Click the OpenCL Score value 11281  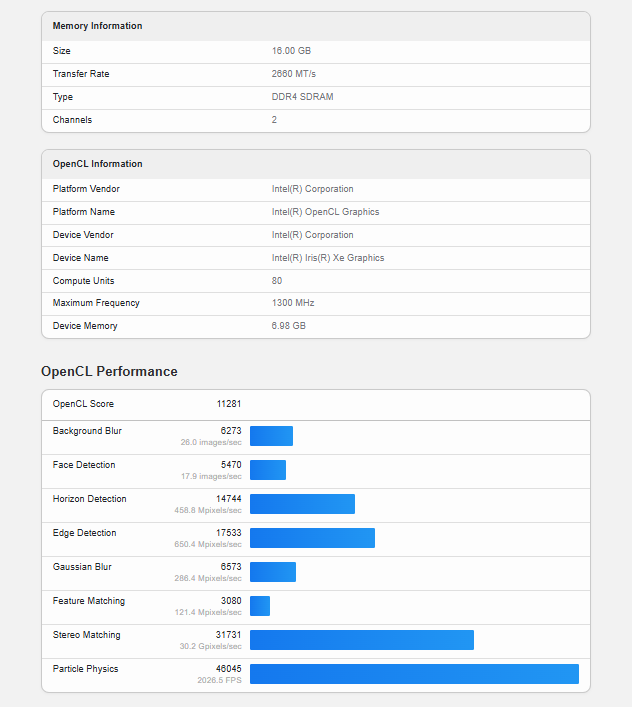229,404
